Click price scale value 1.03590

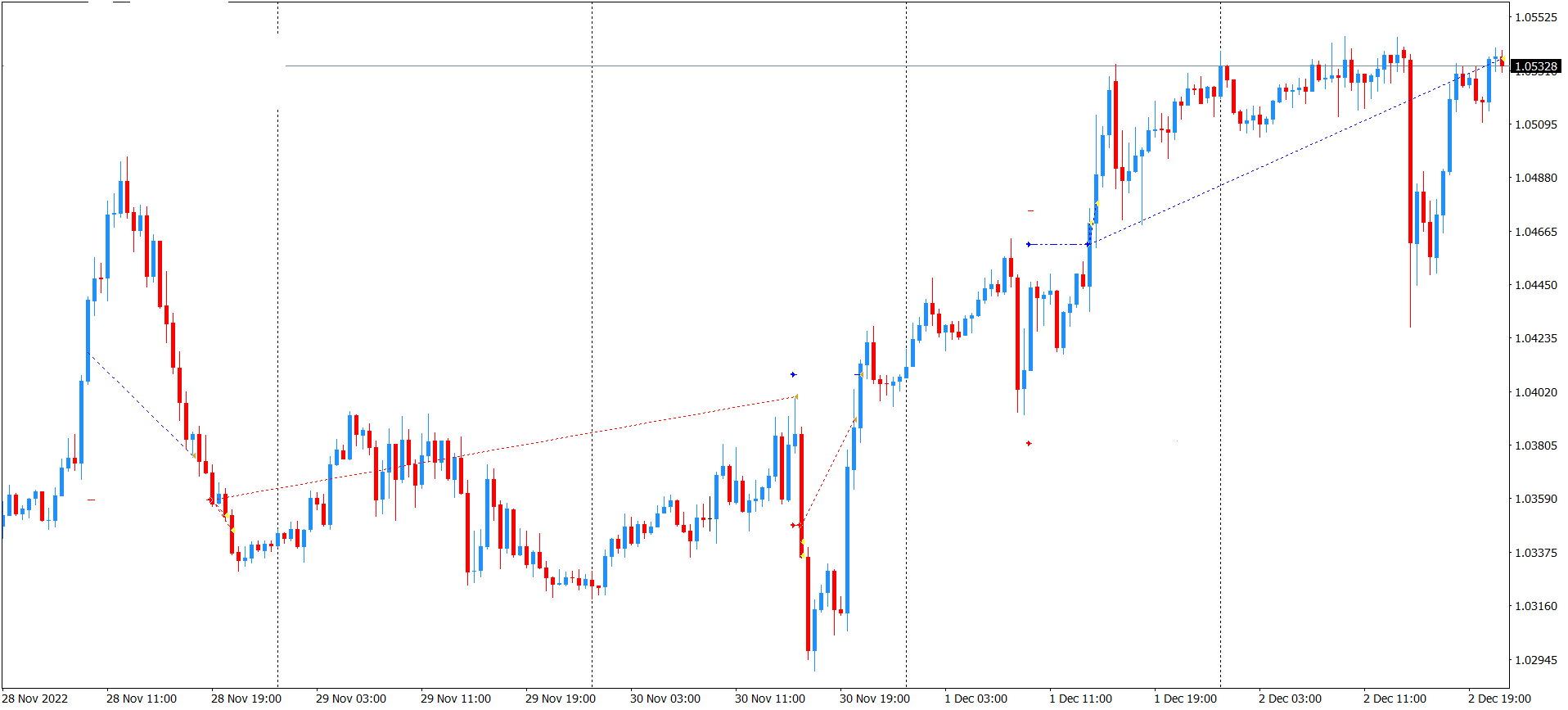tap(1536, 499)
